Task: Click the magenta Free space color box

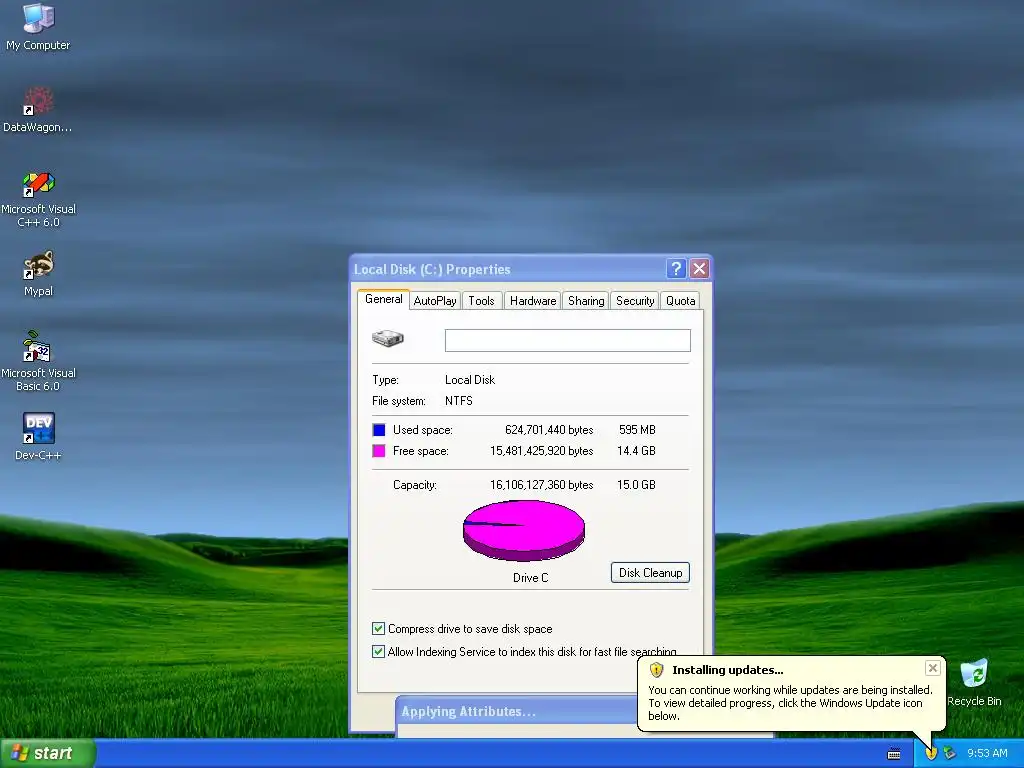Action: pos(379,451)
